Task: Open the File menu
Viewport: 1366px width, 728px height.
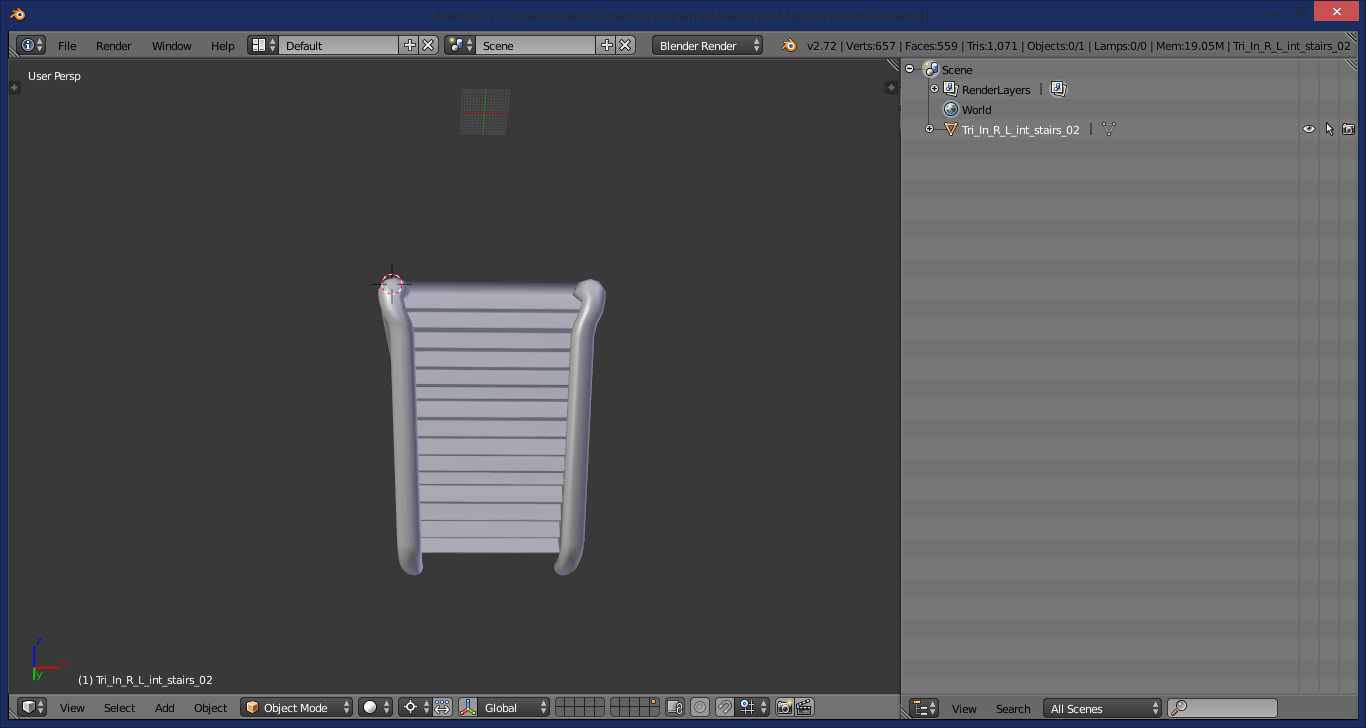Action: (x=67, y=46)
